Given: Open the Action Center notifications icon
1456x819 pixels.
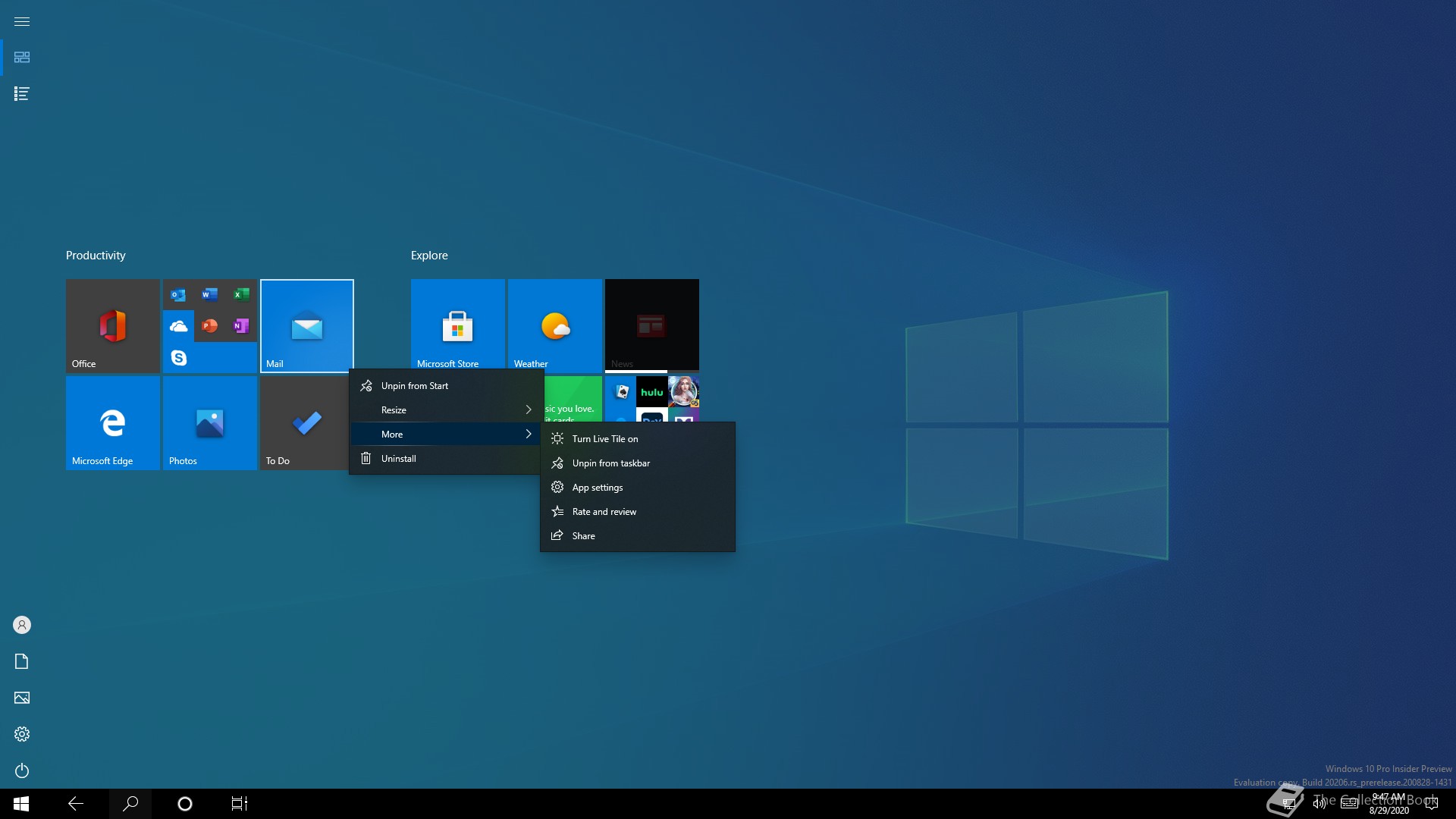Looking at the screenshot, I should (1432, 804).
